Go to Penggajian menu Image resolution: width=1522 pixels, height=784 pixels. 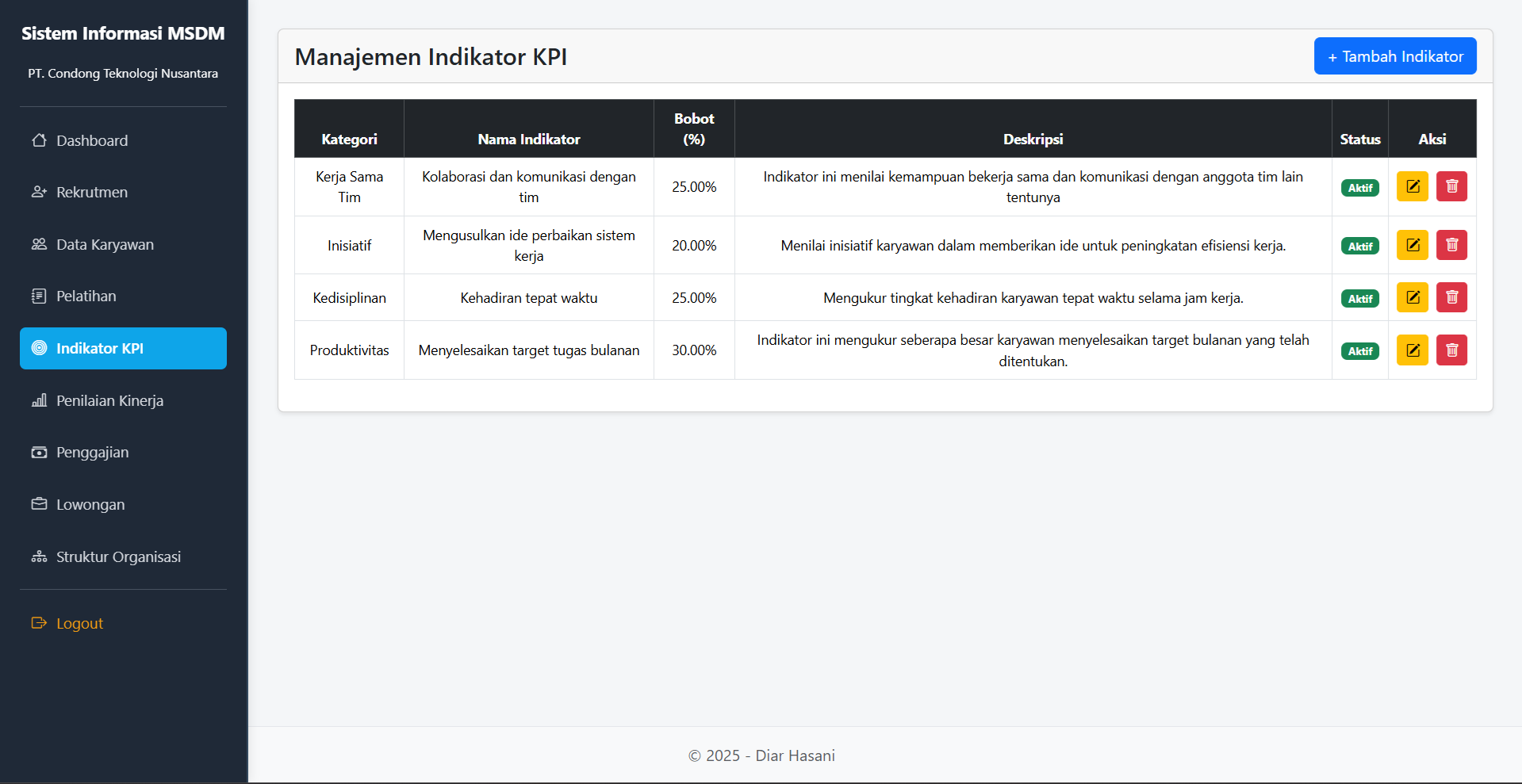(92, 453)
